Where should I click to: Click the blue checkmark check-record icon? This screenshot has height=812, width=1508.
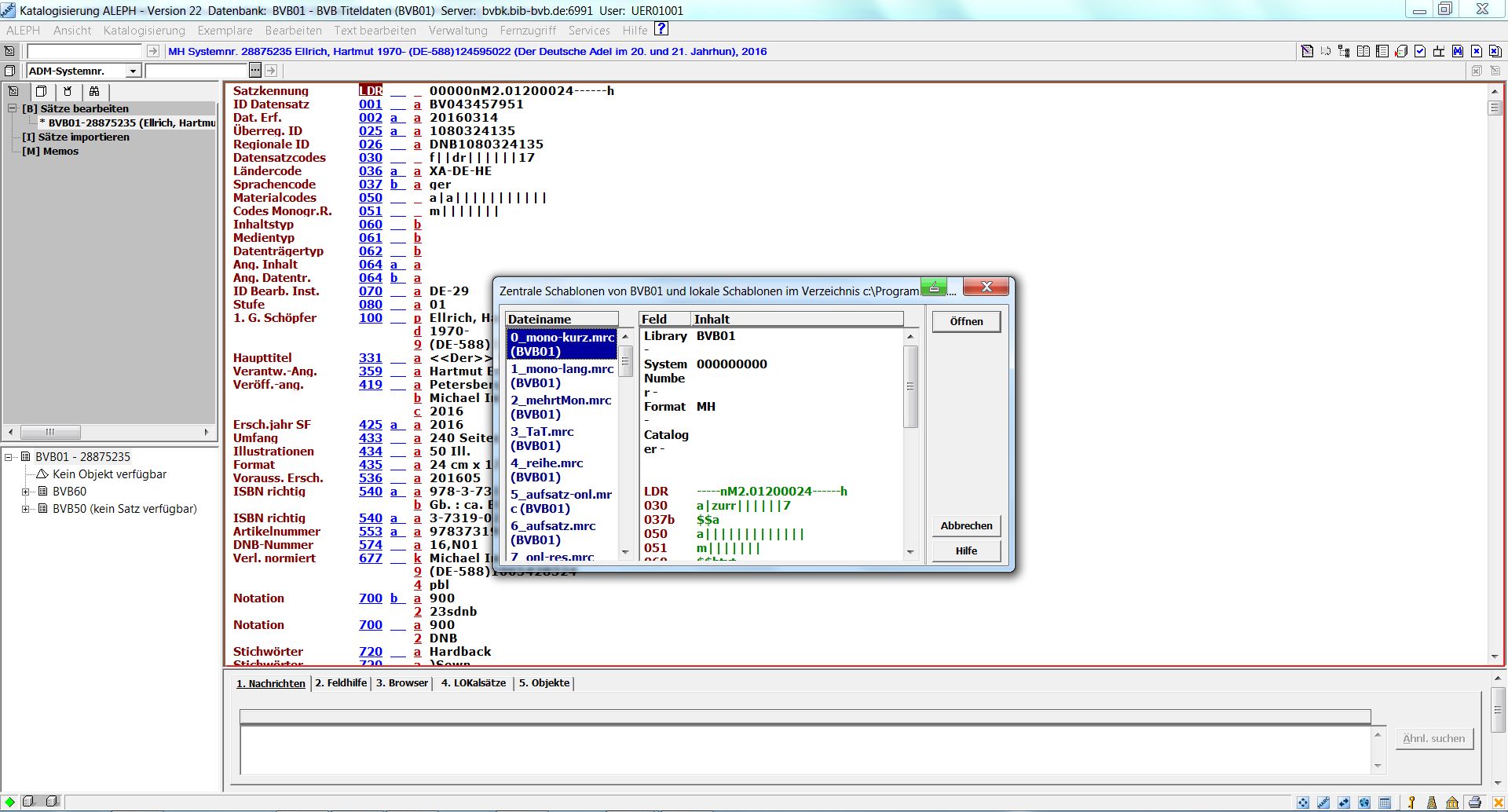coord(1420,51)
